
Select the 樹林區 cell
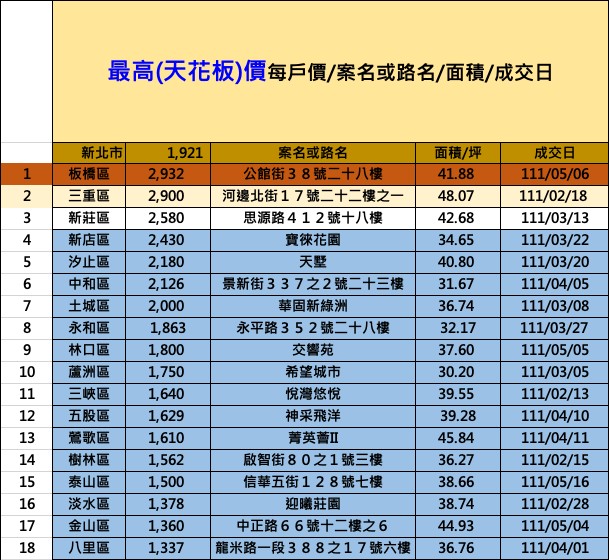point(89,460)
